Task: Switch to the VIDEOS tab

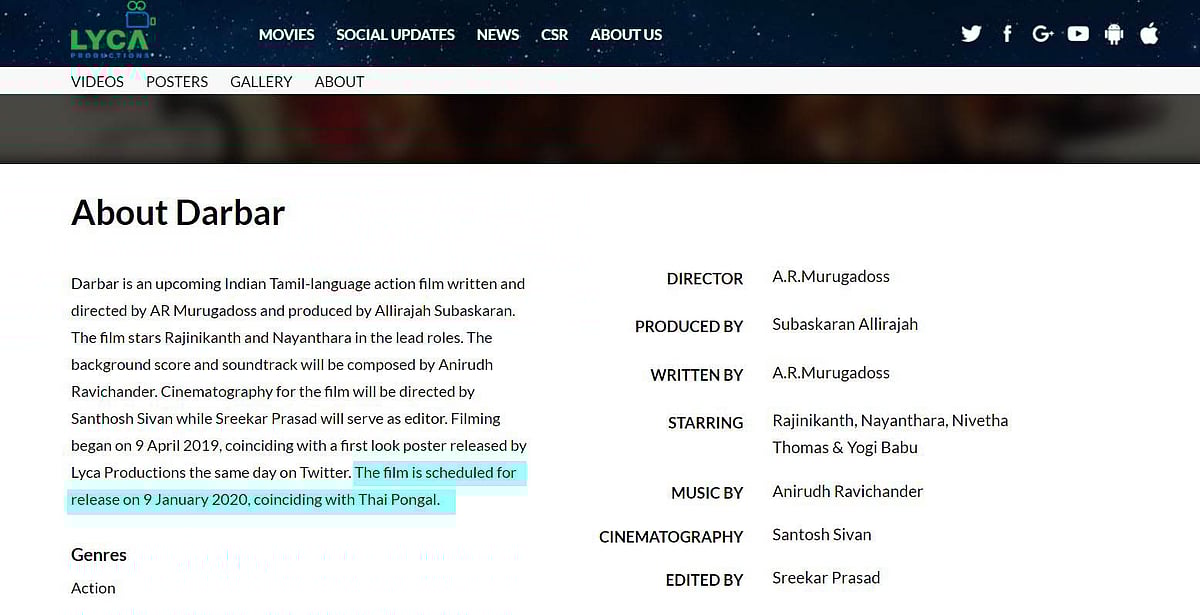Action: 97,82
